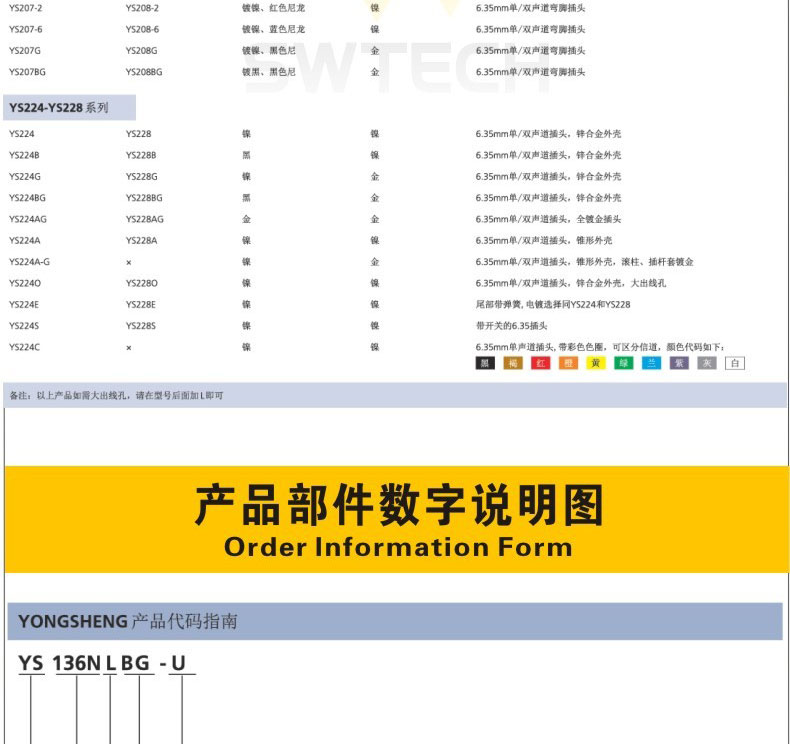Viewport: 790px width, 744px height.
Task: Click the Order Information Form banner title
Action: [398, 547]
